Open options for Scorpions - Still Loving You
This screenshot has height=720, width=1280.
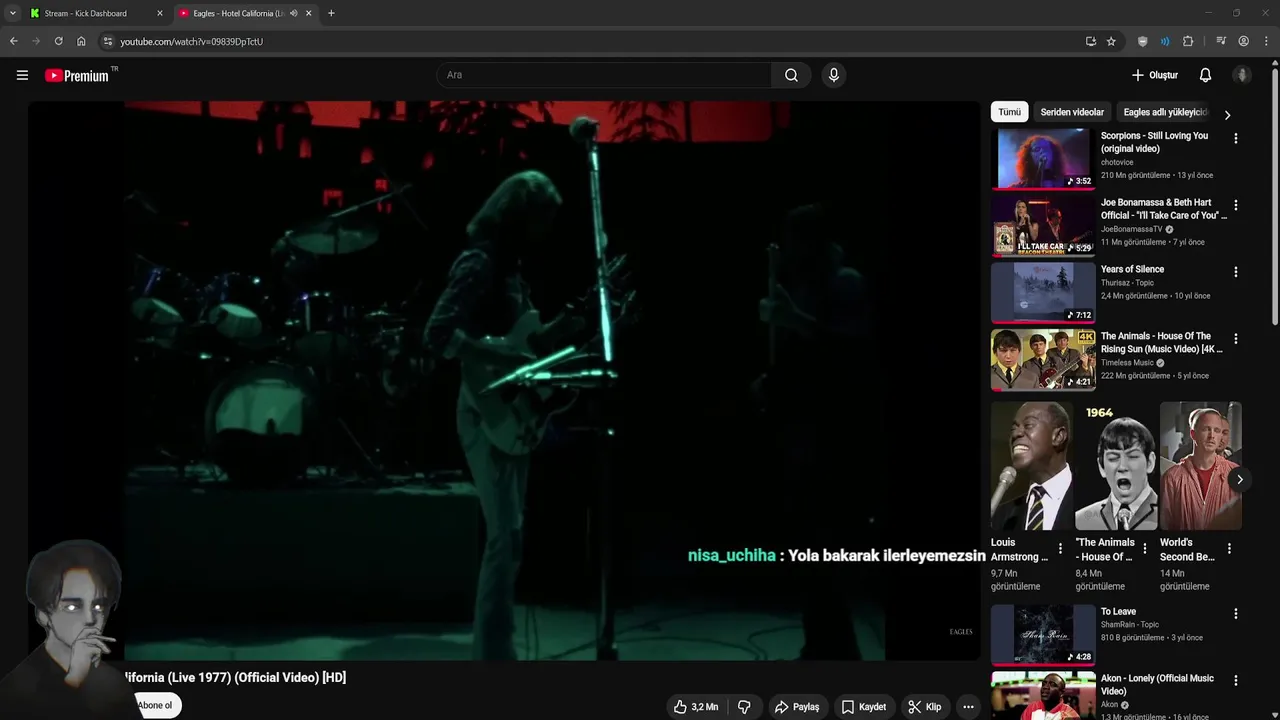coord(1235,139)
